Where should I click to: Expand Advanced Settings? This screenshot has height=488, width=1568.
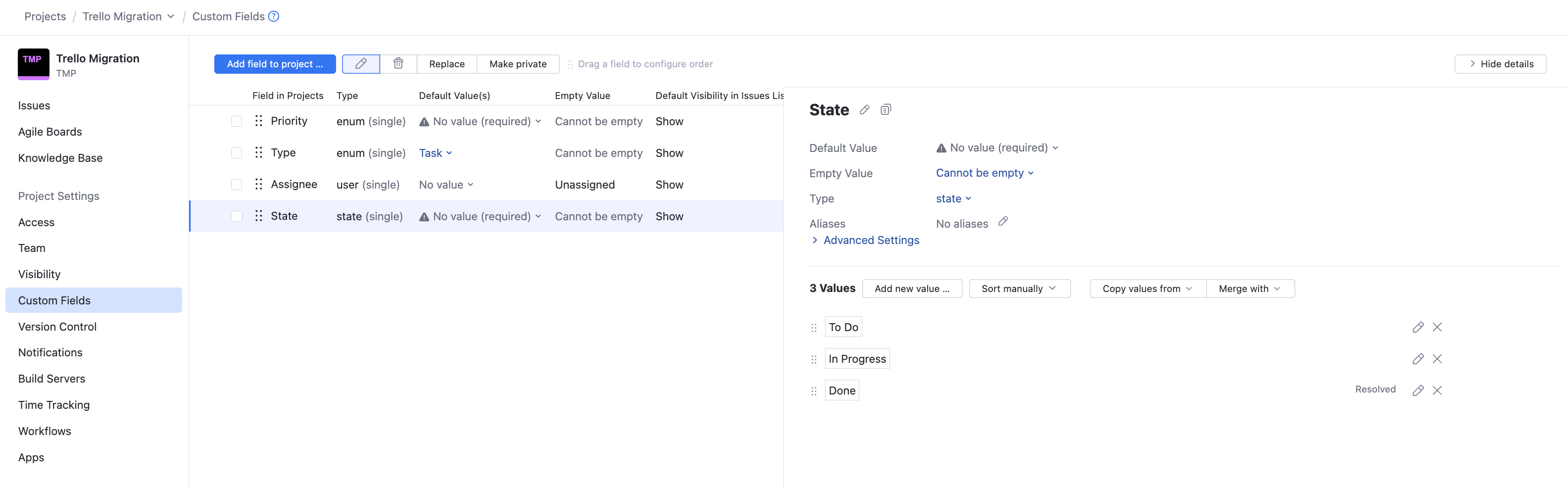(x=871, y=240)
